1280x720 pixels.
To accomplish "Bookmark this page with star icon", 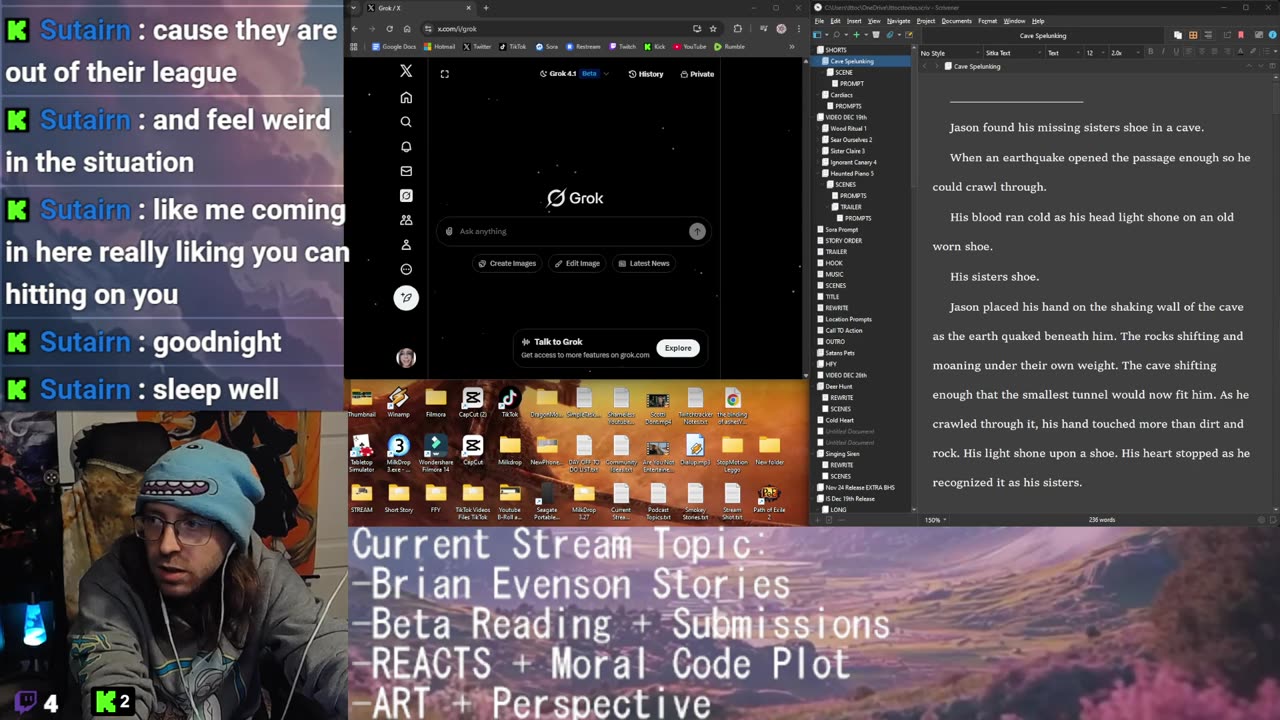I will pyautogui.click(x=713, y=28).
